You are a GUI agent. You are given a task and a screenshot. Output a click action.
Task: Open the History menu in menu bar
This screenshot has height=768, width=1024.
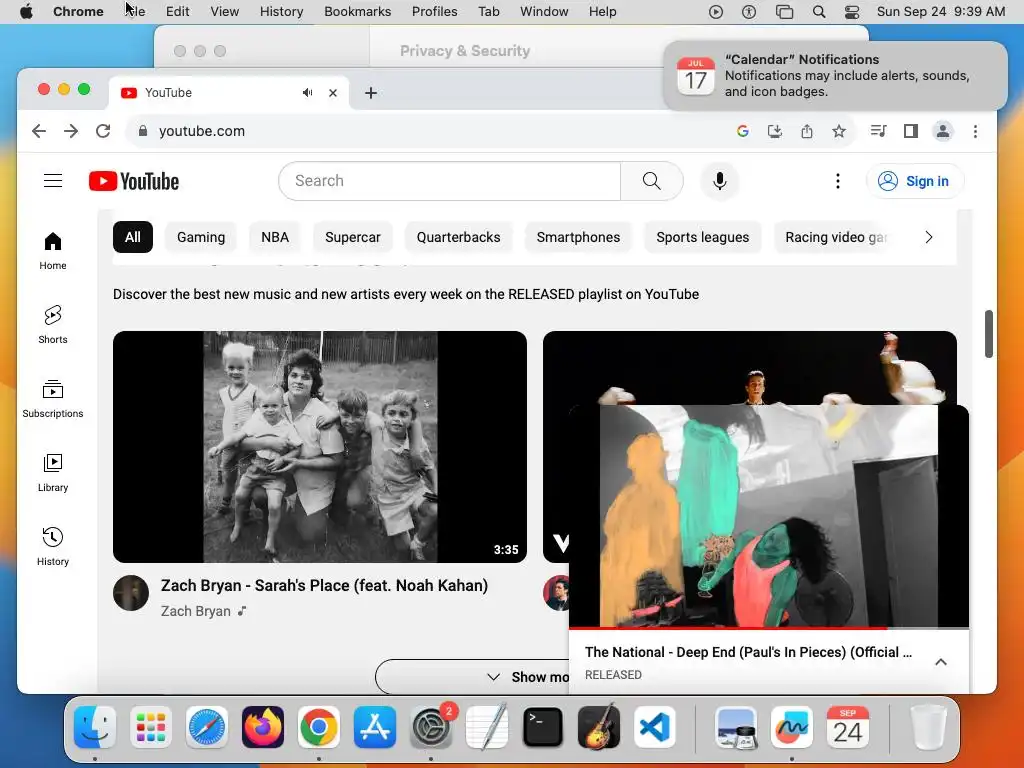click(281, 12)
